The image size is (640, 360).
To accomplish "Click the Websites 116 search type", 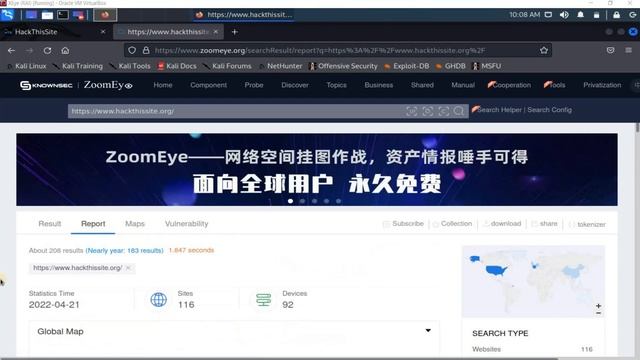I will (532, 349).
